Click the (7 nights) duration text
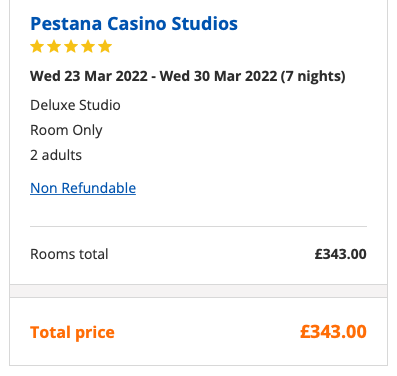The height and width of the screenshot is (376, 397). pos(313,76)
